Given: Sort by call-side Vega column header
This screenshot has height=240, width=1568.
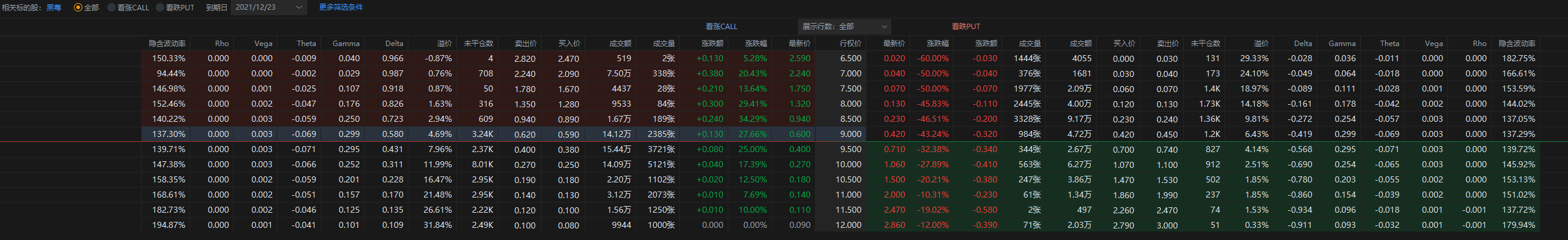Looking at the screenshot, I should pos(263,43).
